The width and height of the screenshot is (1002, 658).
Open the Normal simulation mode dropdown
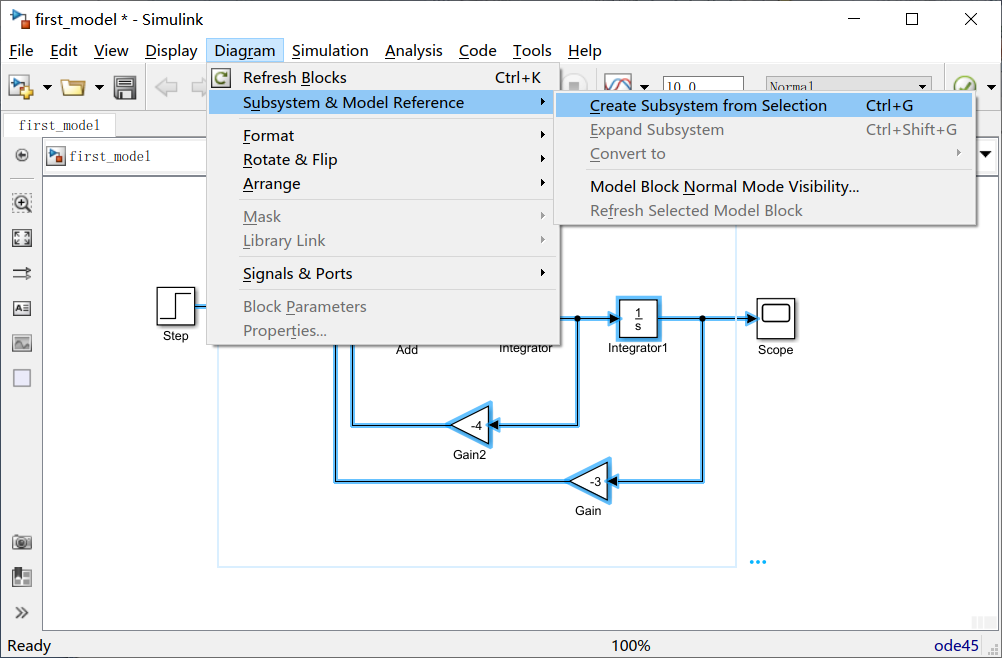pos(848,84)
